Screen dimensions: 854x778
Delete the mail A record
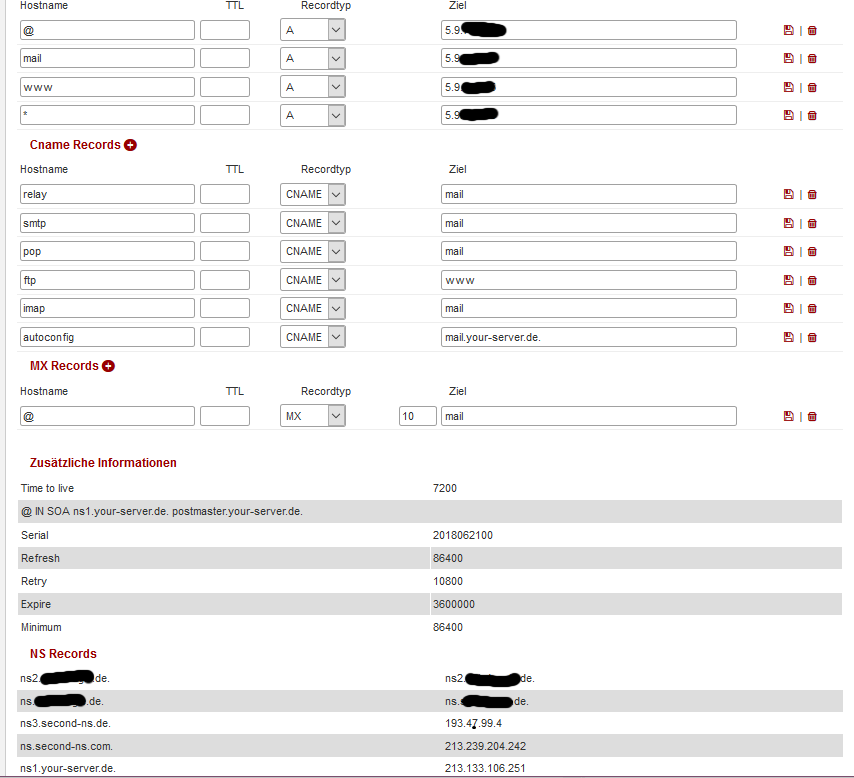tap(811, 59)
